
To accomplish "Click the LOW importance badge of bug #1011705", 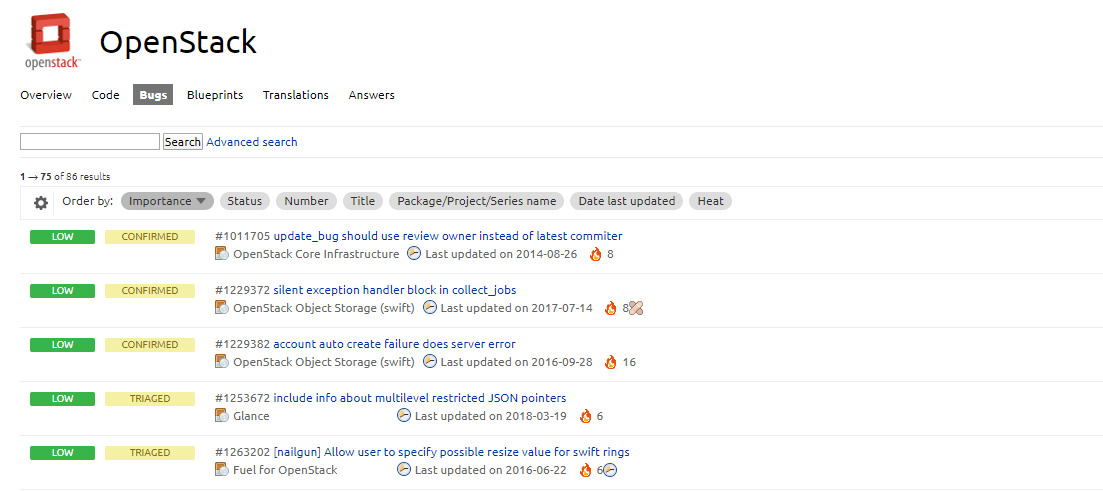I will (x=62, y=237).
